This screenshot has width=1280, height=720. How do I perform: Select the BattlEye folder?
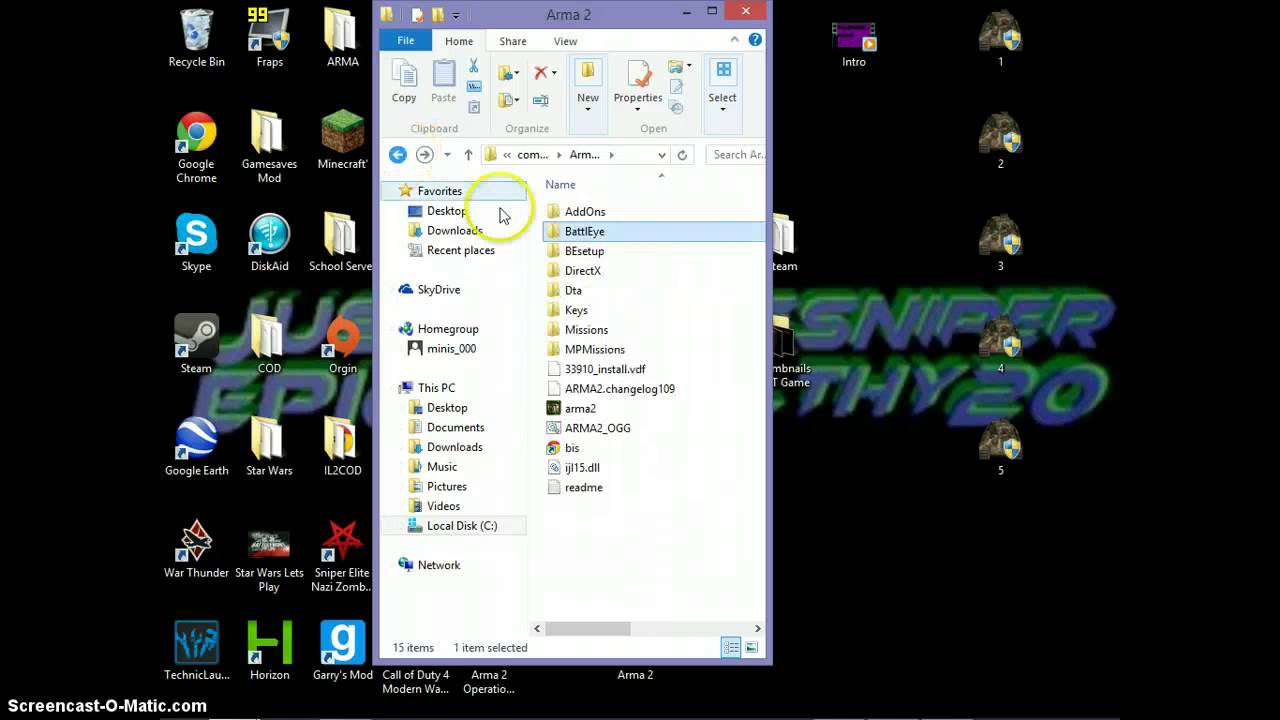(584, 231)
